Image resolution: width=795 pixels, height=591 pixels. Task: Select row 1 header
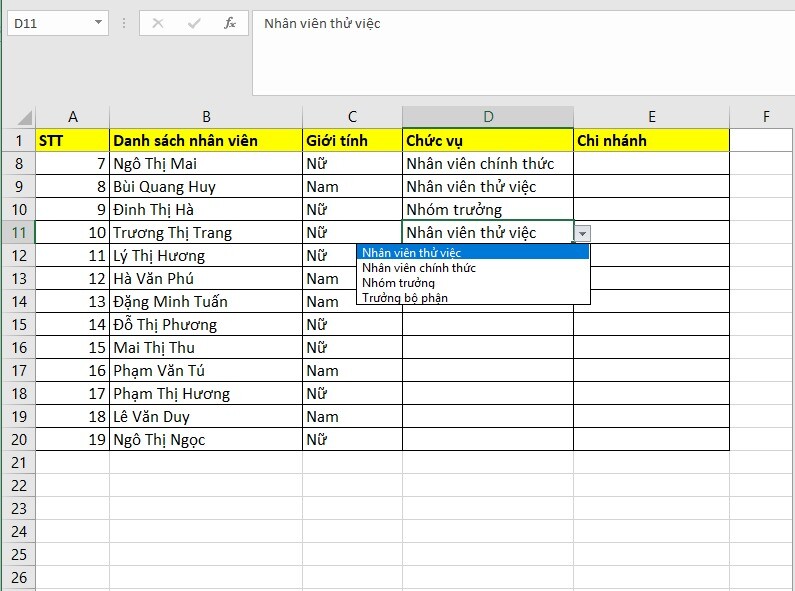tap(19, 140)
